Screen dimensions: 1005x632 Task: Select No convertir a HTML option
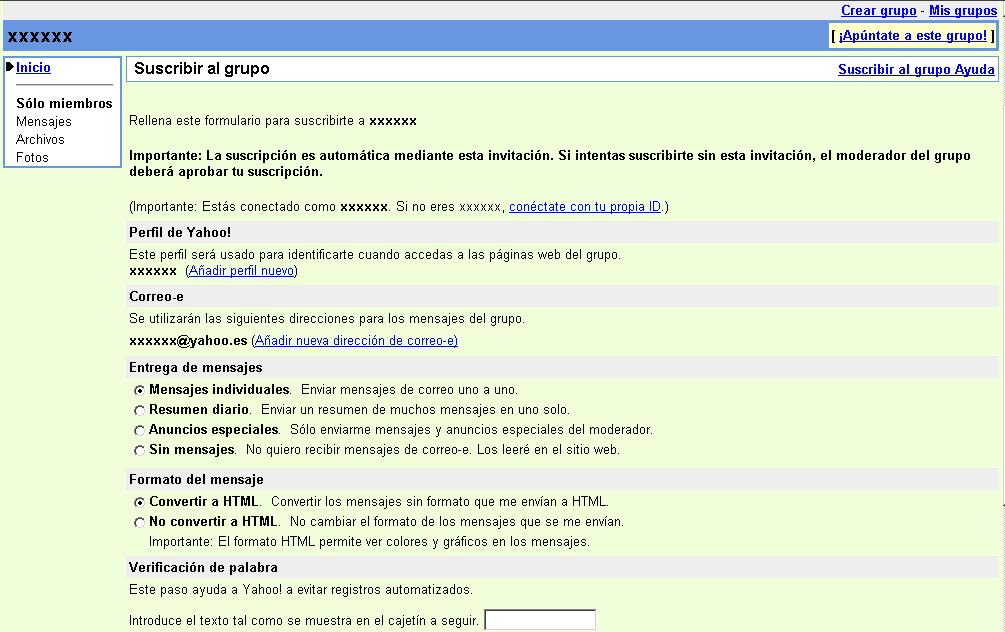(139, 522)
